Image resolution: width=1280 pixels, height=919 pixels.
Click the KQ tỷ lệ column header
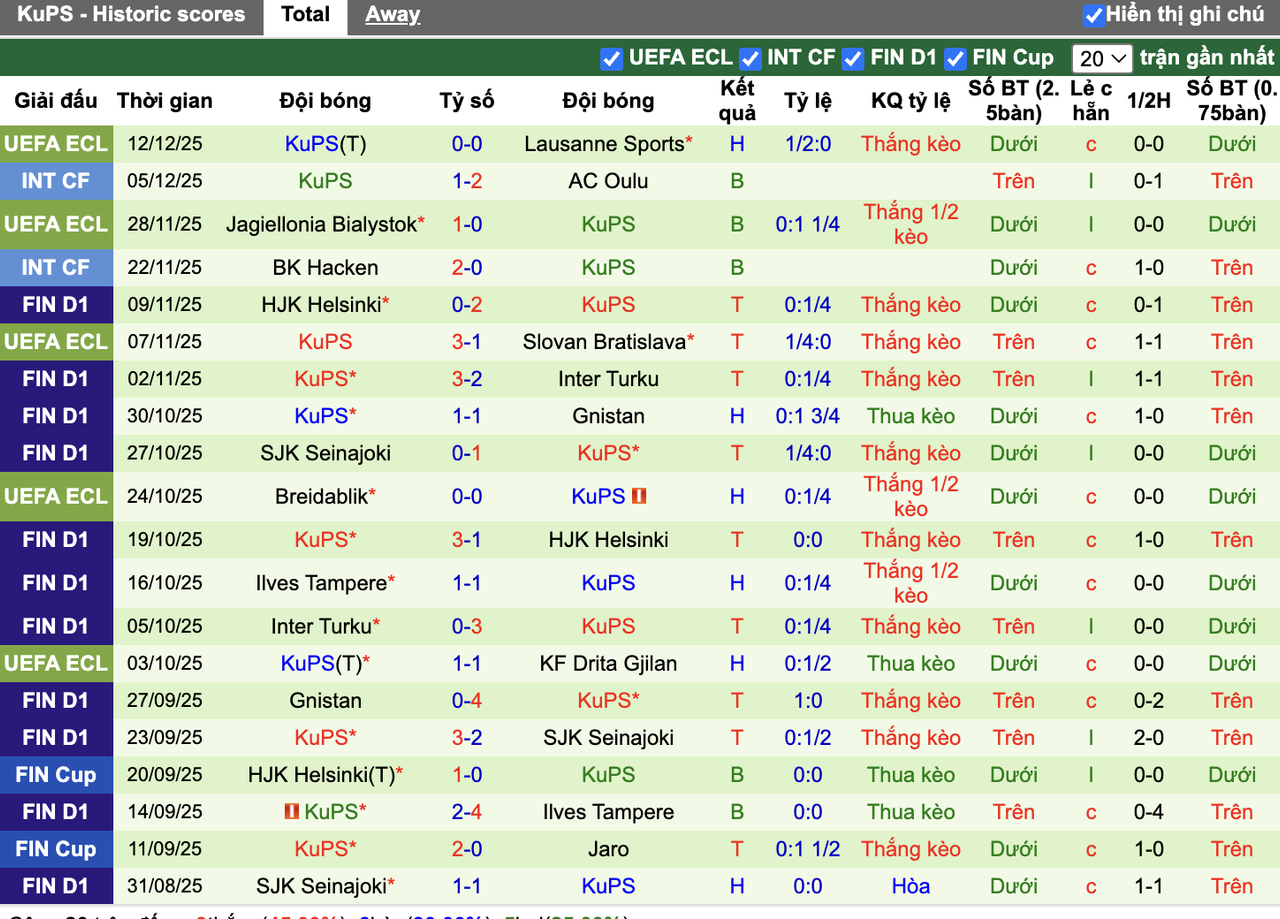(x=911, y=101)
